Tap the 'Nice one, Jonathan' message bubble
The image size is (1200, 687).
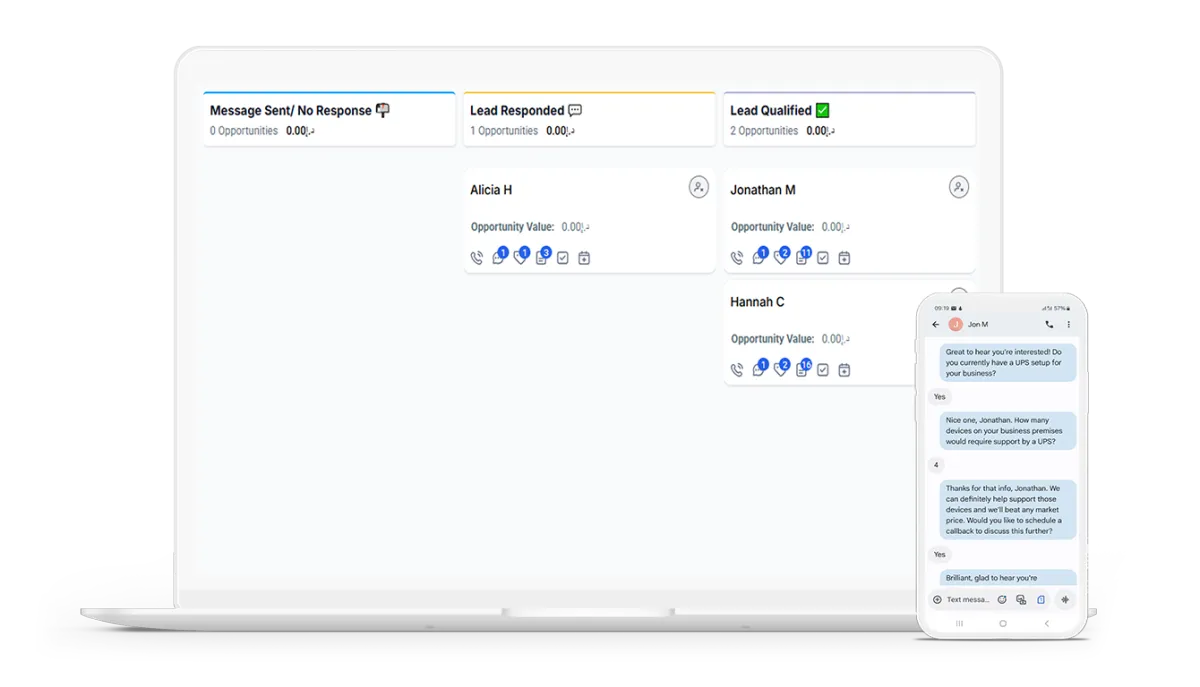[x=1008, y=431]
